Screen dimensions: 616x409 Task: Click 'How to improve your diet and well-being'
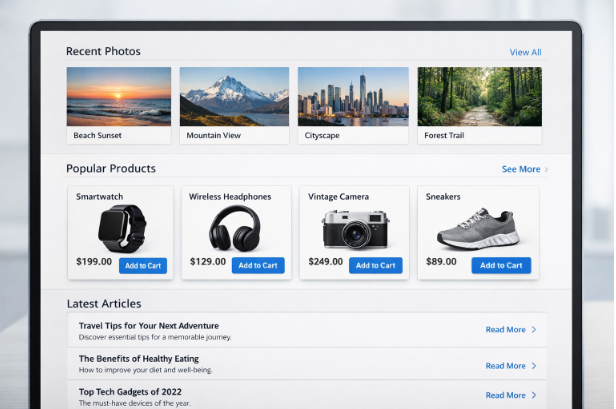click(145, 370)
